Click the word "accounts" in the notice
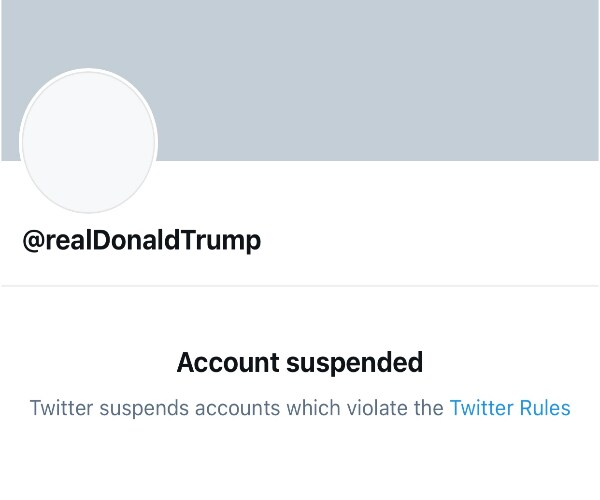 tap(223, 408)
